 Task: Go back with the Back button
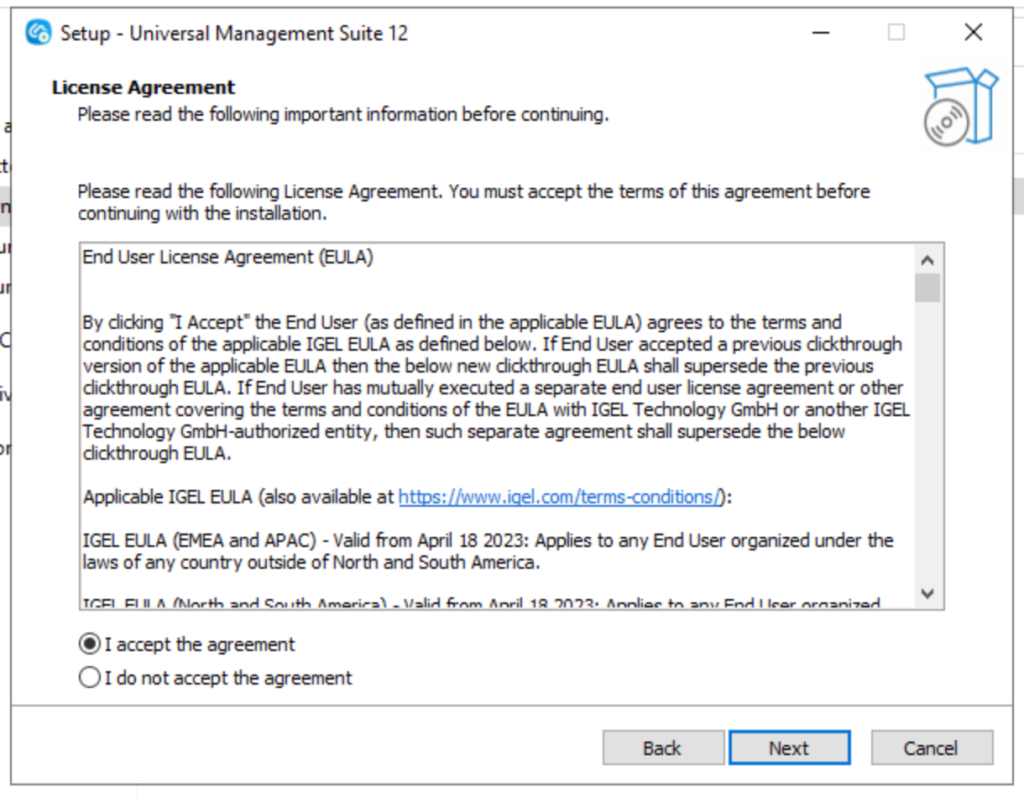click(662, 748)
